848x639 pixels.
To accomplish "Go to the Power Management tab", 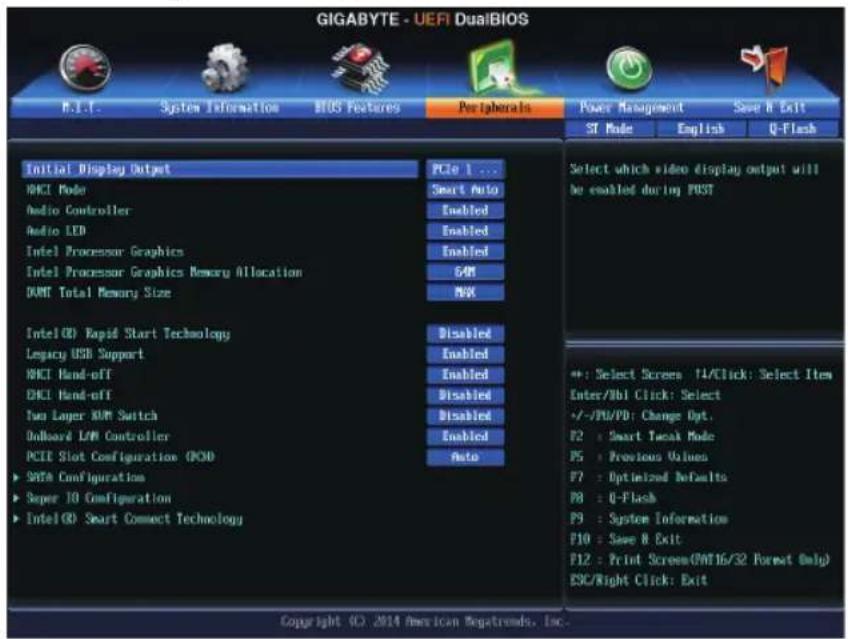I will [x=632, y=108].
